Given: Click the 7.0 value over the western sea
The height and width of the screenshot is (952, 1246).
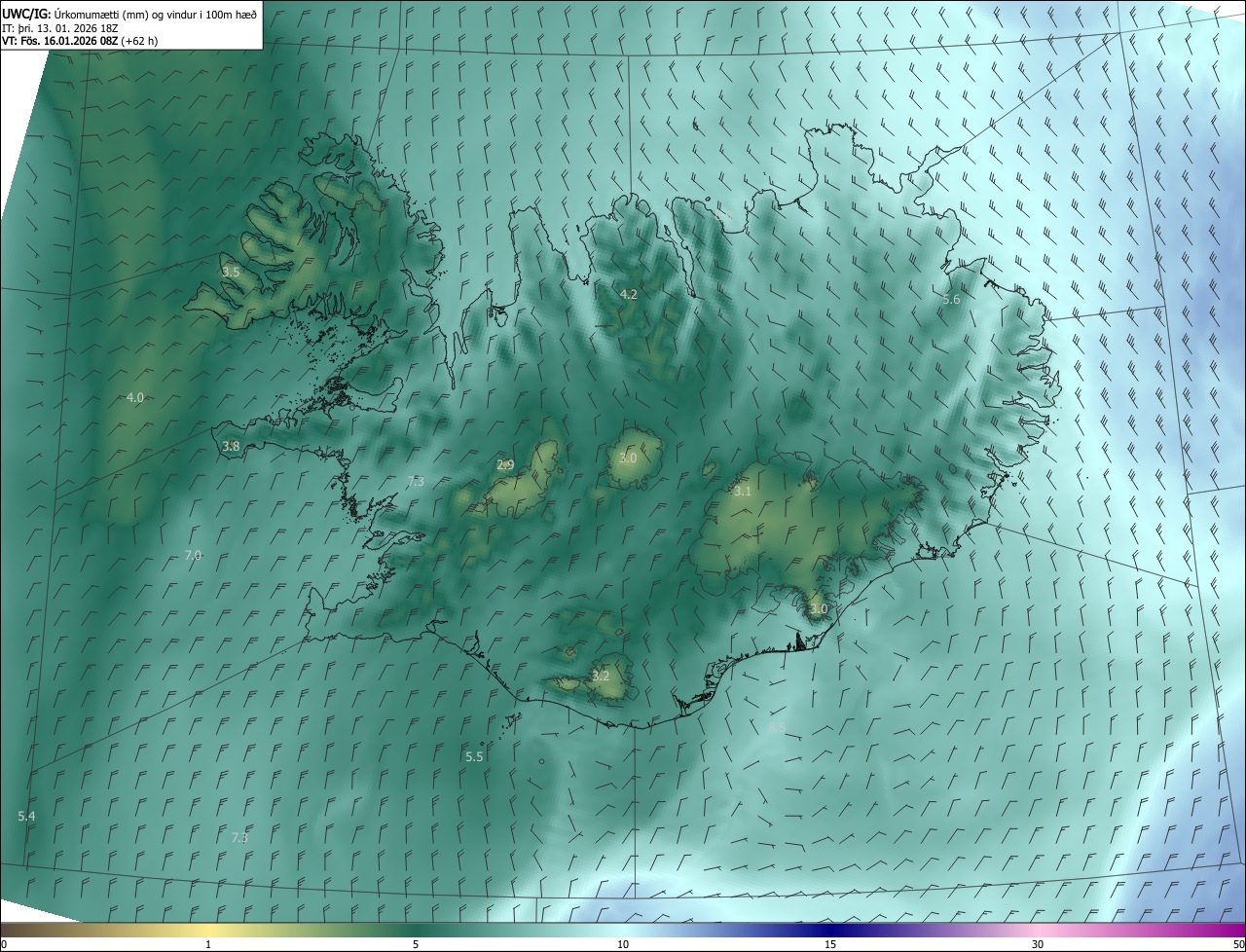Looking at the screenshot, I should 193,555.
